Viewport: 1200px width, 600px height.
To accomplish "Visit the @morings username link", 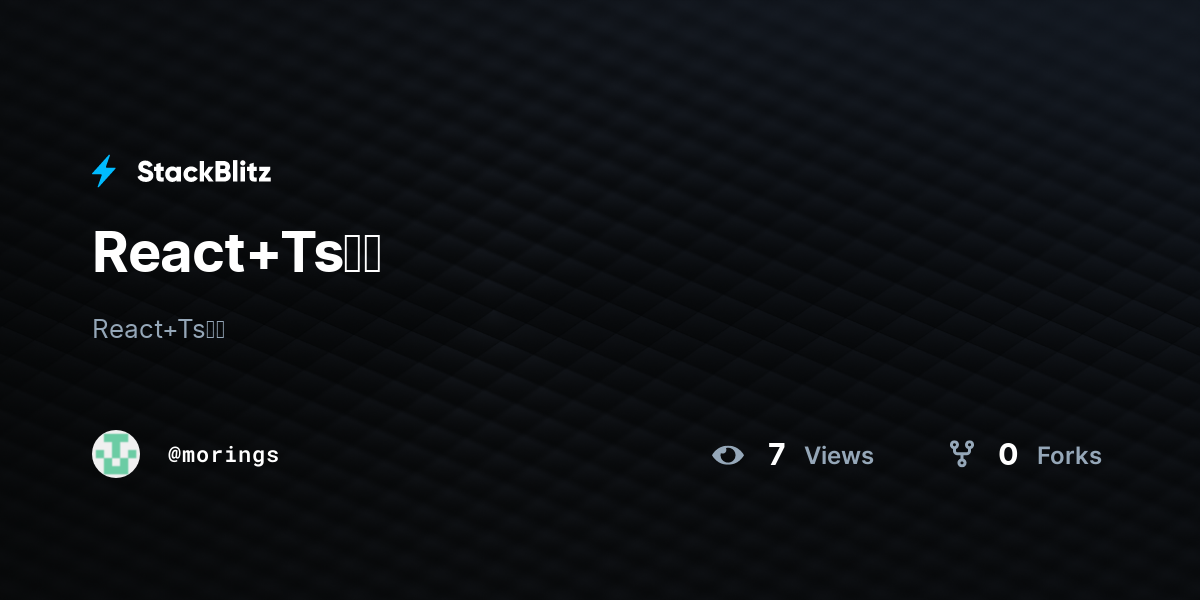I will point(224,455).
